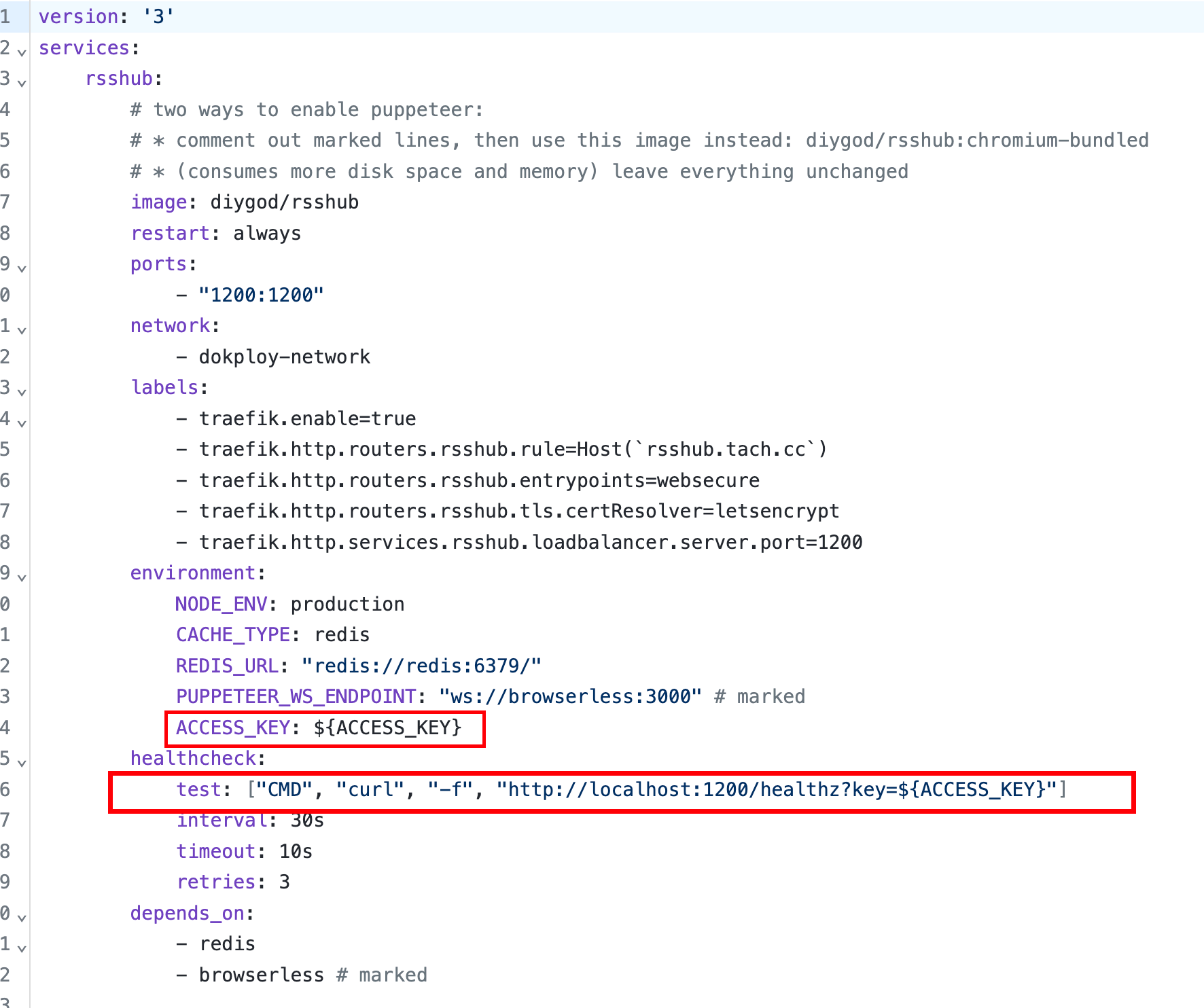The image size is (1204, 1008).
Task: Collapse the labels list chevron
Action: tap(22, 392)
